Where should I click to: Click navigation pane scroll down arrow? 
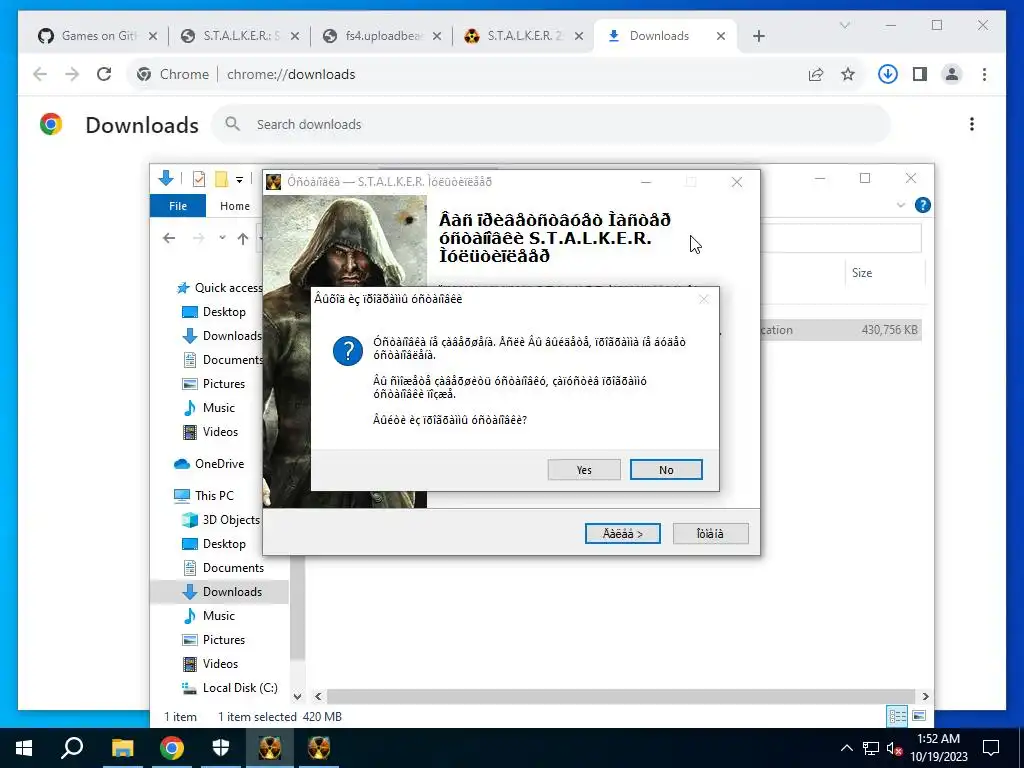point(297,697)
